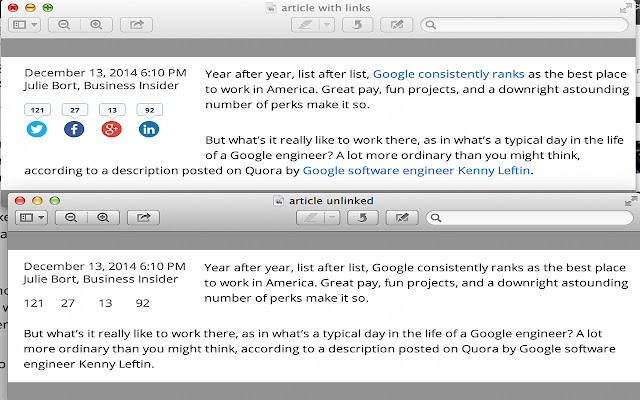The image size is (640, 400).
Task: Show markup toolbar in article with links window
Action: pos(396,24)
